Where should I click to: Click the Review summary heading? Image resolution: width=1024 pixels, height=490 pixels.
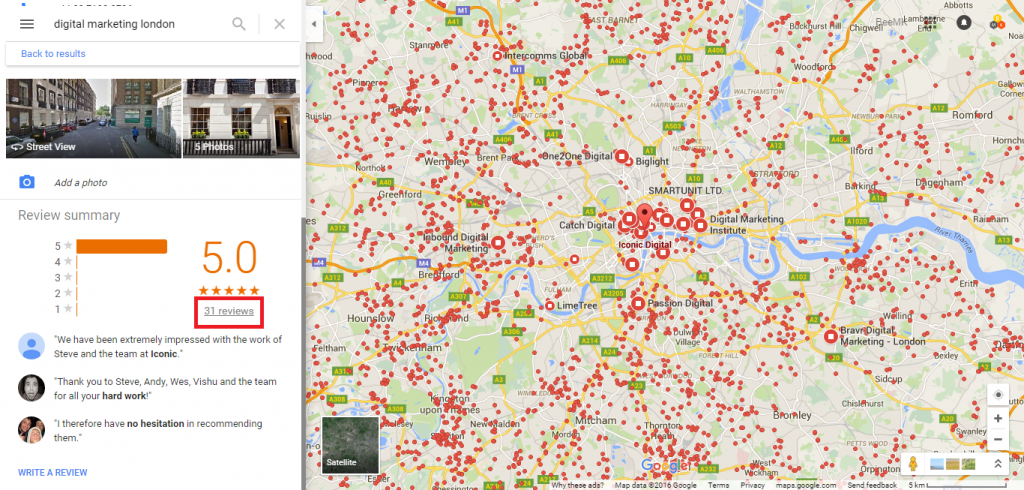(69, 216)
